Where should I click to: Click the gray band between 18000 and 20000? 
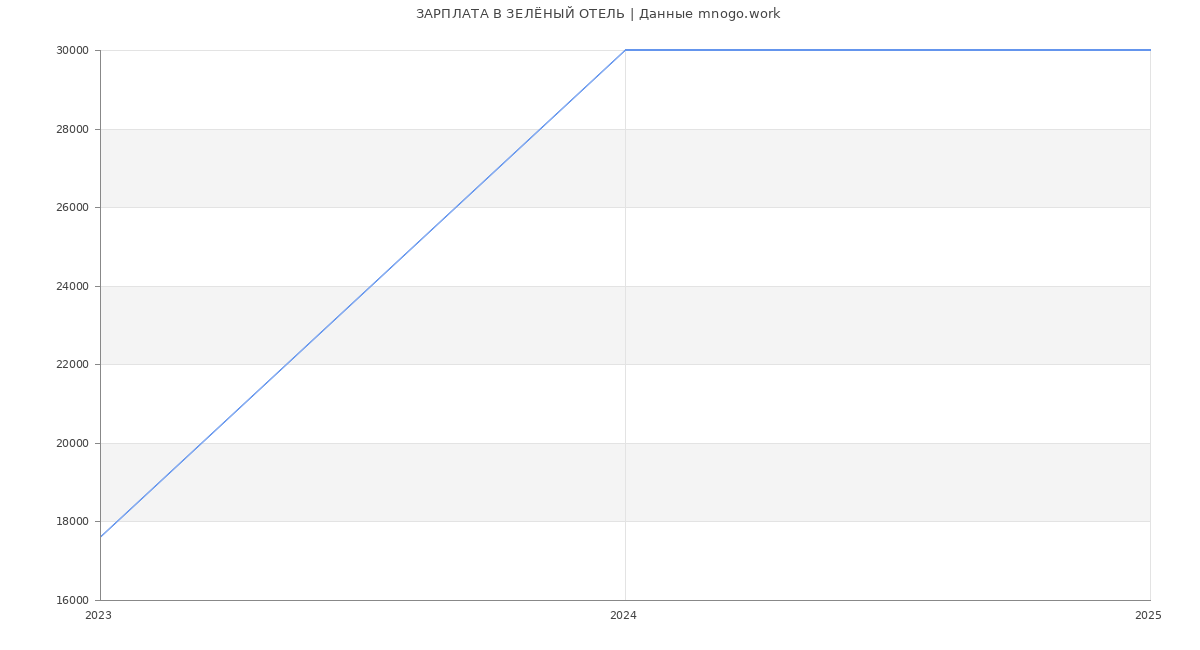point(800,482)
